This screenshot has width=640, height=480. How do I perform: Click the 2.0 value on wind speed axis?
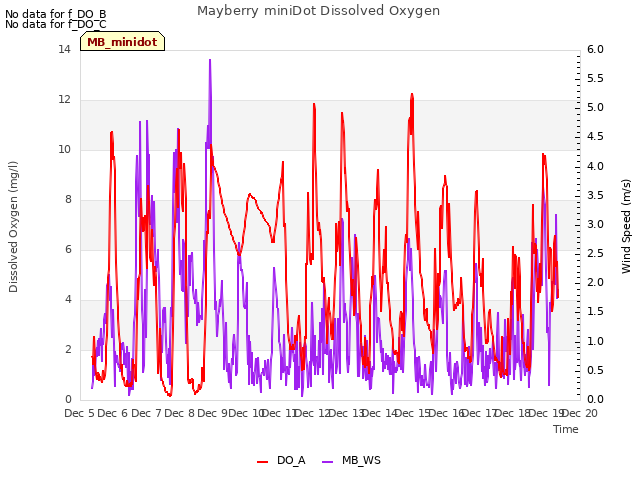pyautogui.click(x=595, y=283)
